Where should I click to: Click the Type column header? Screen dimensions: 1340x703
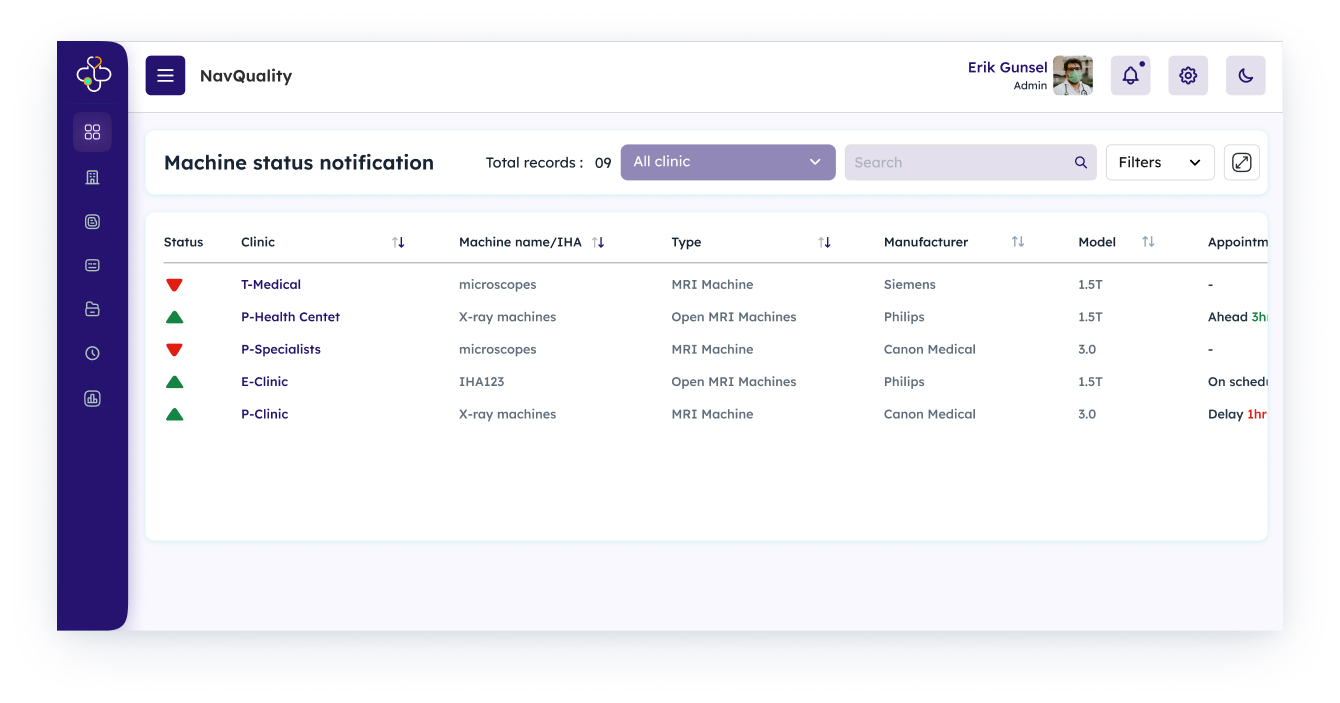tap(686, 242)
